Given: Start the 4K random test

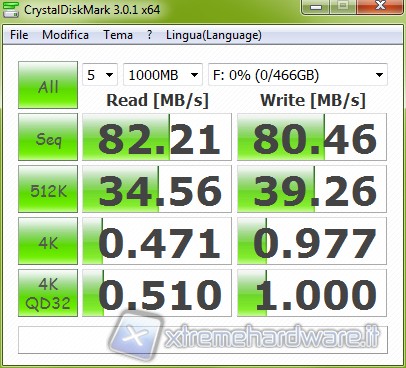Looking at the screenshot, I should click(48, 241).
